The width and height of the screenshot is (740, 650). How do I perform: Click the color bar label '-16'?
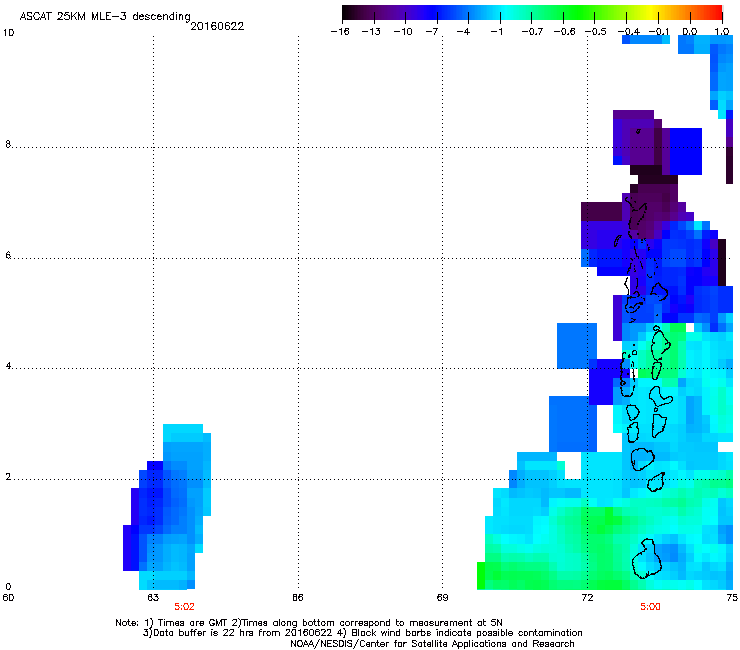(x=340, y=32)
